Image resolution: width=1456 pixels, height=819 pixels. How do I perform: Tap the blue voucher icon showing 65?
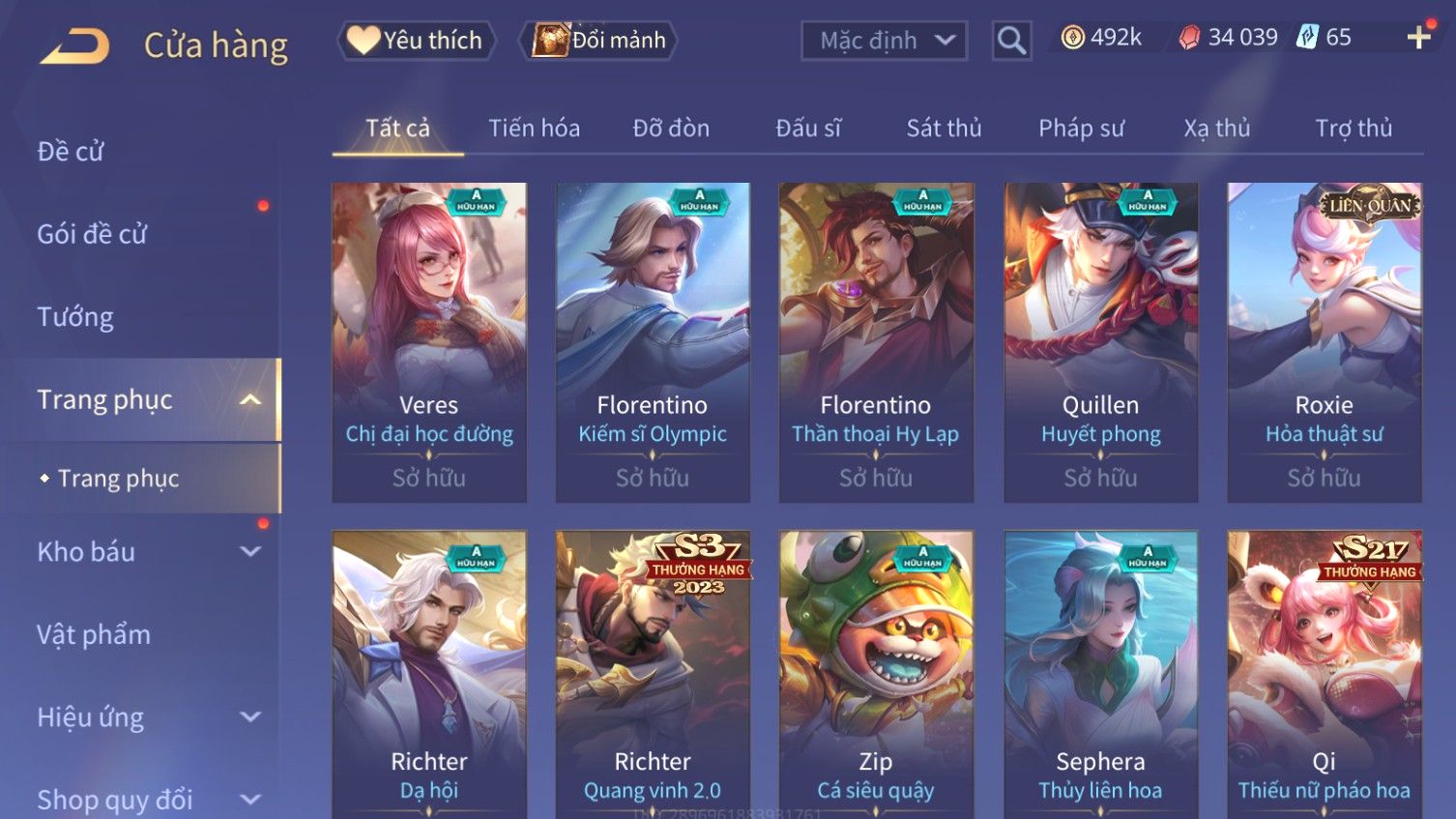click(1307, 38)
